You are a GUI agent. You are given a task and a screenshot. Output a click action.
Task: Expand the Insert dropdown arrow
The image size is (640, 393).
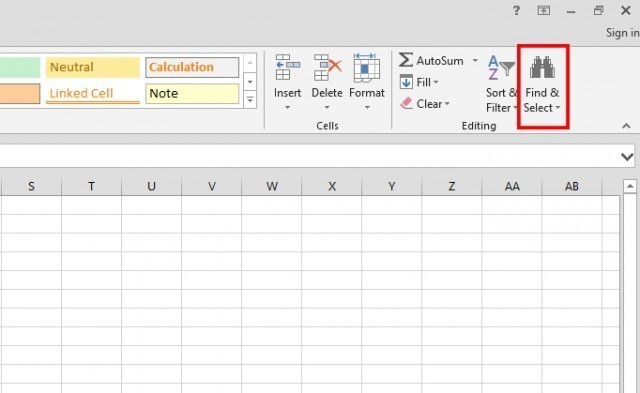pos(287,107)
